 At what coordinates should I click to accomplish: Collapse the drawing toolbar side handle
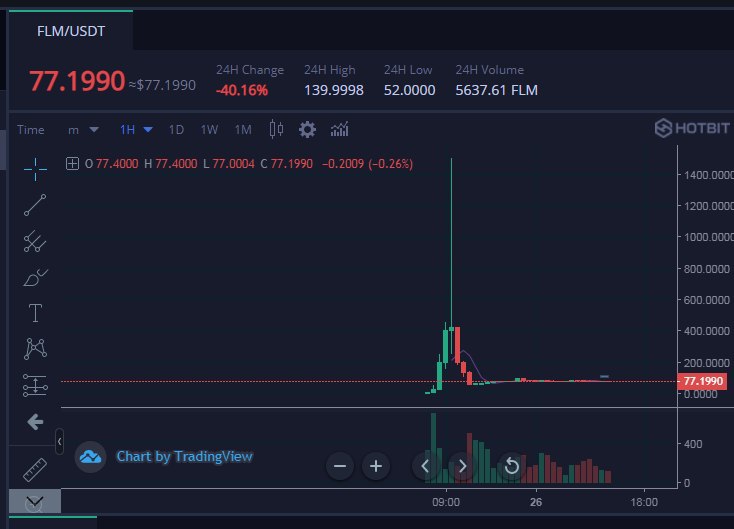pyautogui.click(x=59, y=441)
